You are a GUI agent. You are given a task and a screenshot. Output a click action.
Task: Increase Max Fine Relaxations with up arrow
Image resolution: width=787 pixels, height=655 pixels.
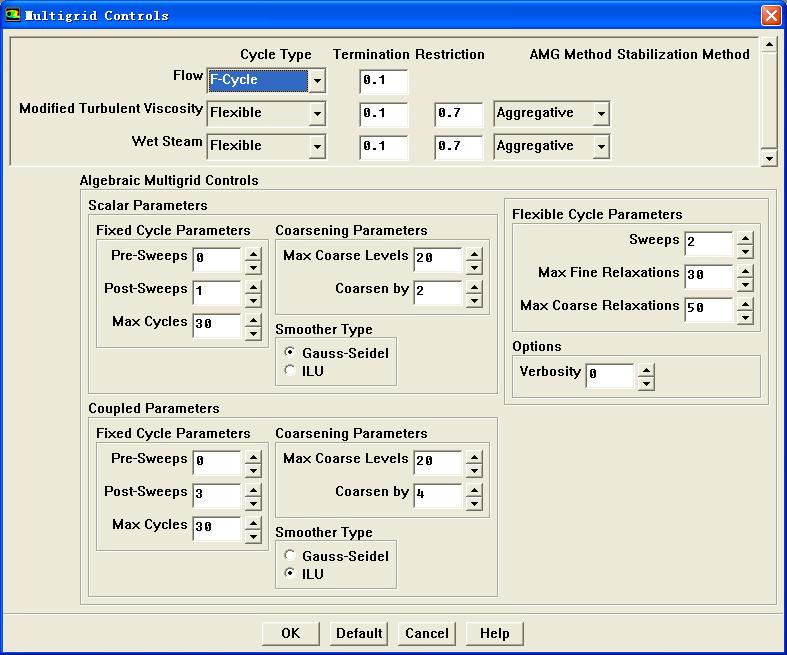(744, 271)
